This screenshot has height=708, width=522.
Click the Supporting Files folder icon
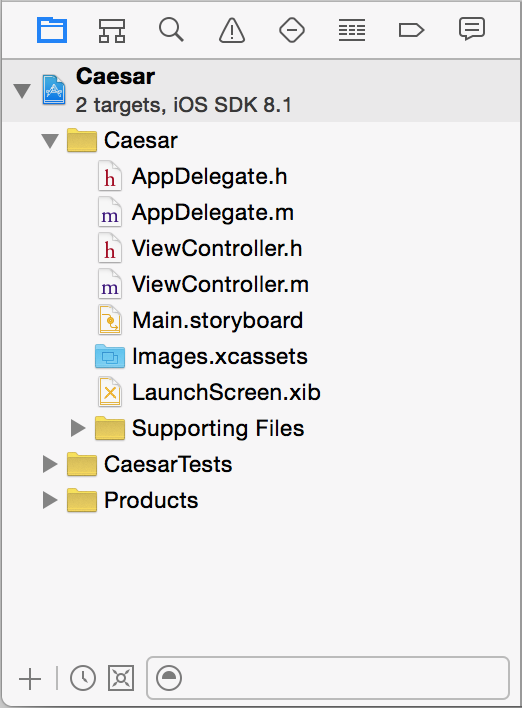(x=110, y=428)
